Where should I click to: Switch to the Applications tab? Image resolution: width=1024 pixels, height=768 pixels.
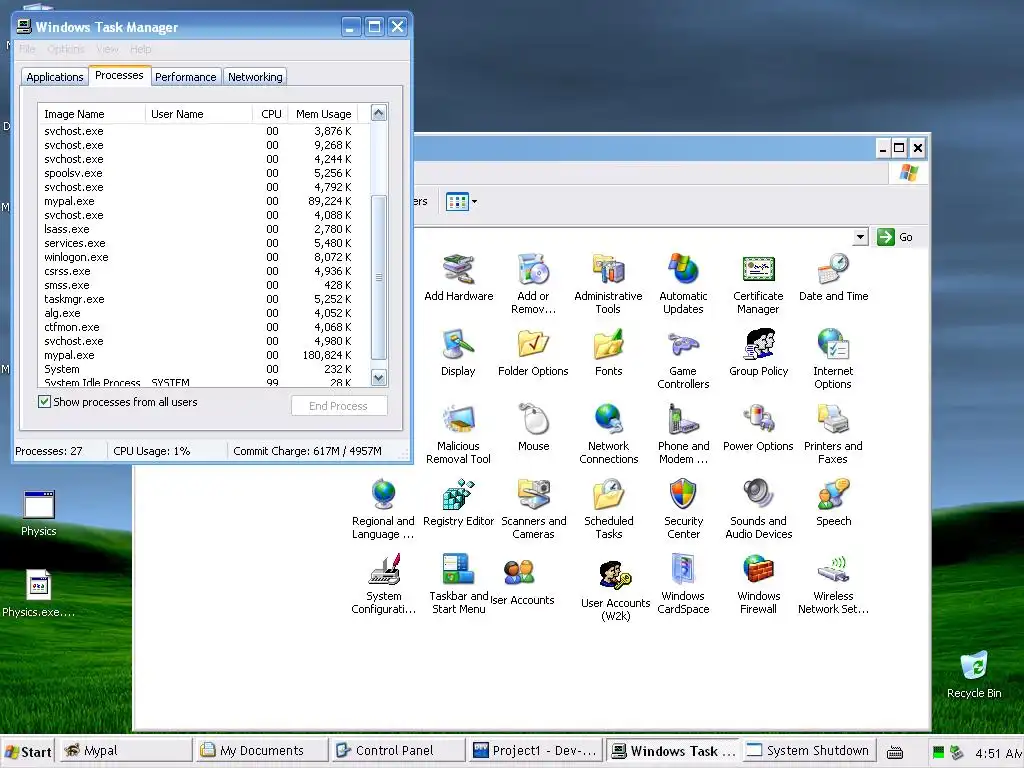(x=55, y=77)
